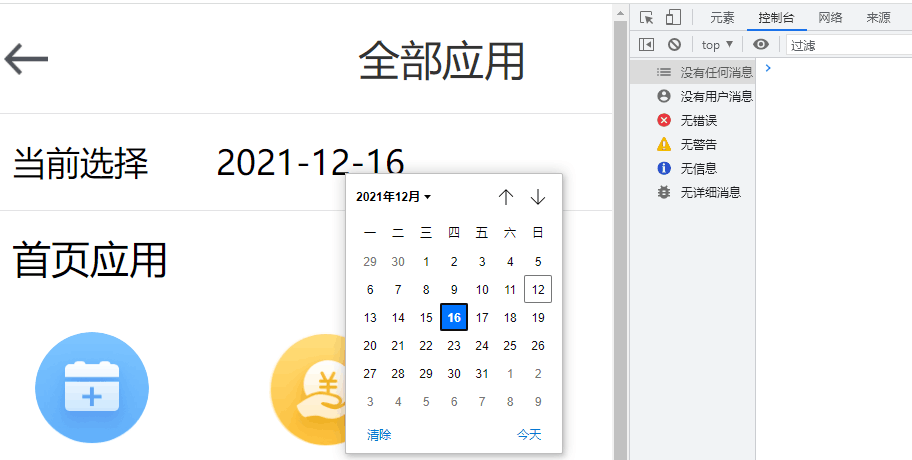The image size is (912, 460).
Task: Click the 过滤 filter input field
Action: [x=848, y=45]
